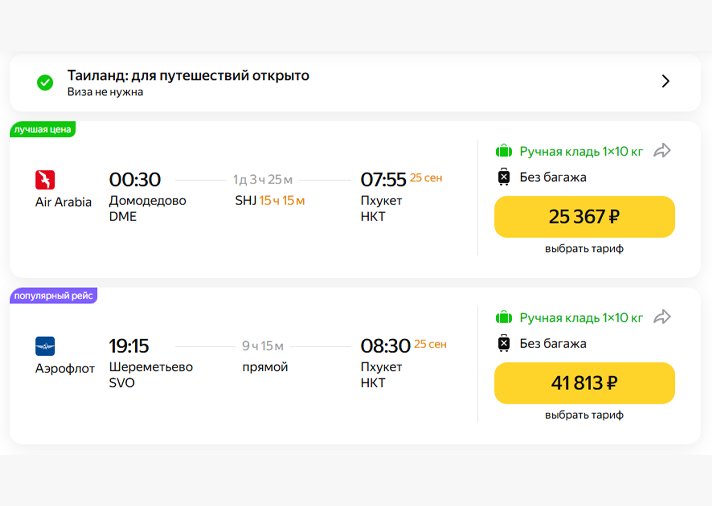Click green carry-on icon in Аэрофлот card
Image resolution: width=712 pixels, height=506 pixels.
(504, 317)
